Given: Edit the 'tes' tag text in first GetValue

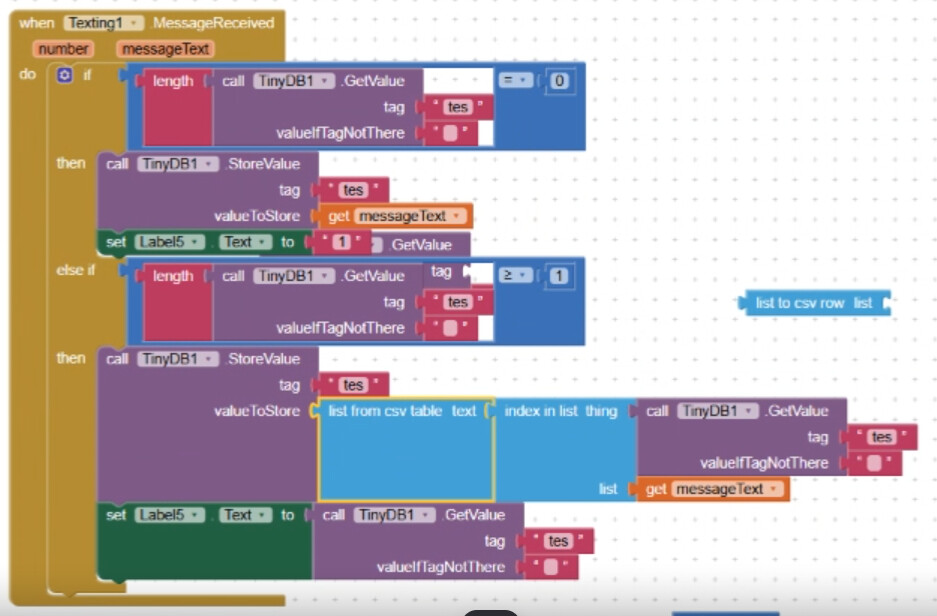Looking at the screenshot, I should [458, 107].
